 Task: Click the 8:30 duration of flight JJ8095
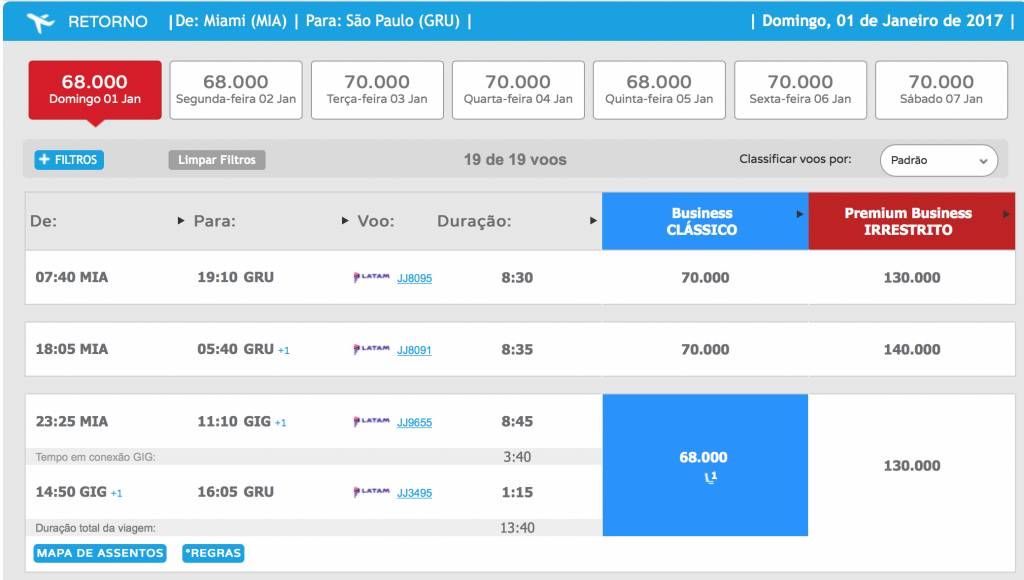point(517,278)
